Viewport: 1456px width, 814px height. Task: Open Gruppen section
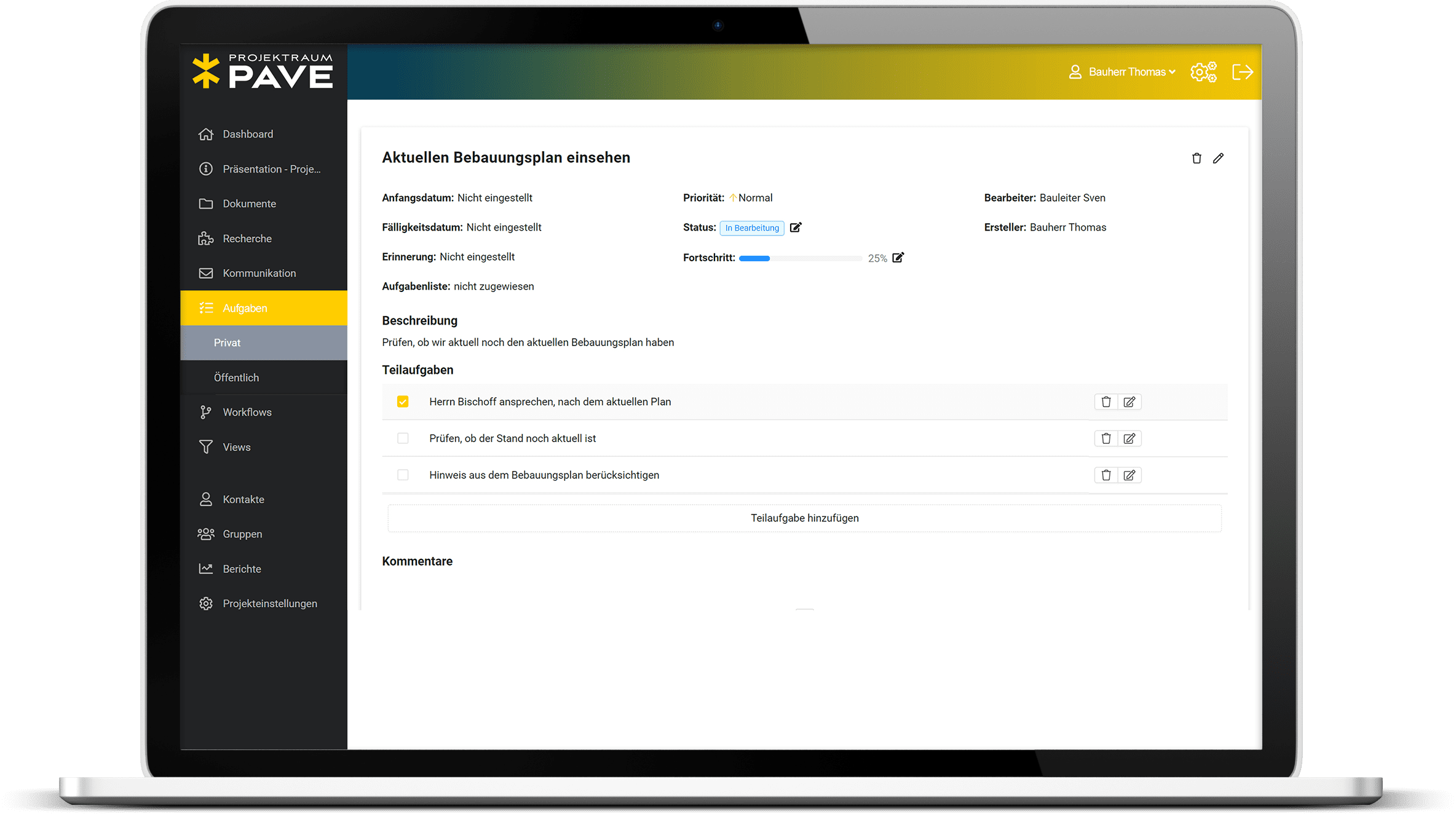click(264, 534)
